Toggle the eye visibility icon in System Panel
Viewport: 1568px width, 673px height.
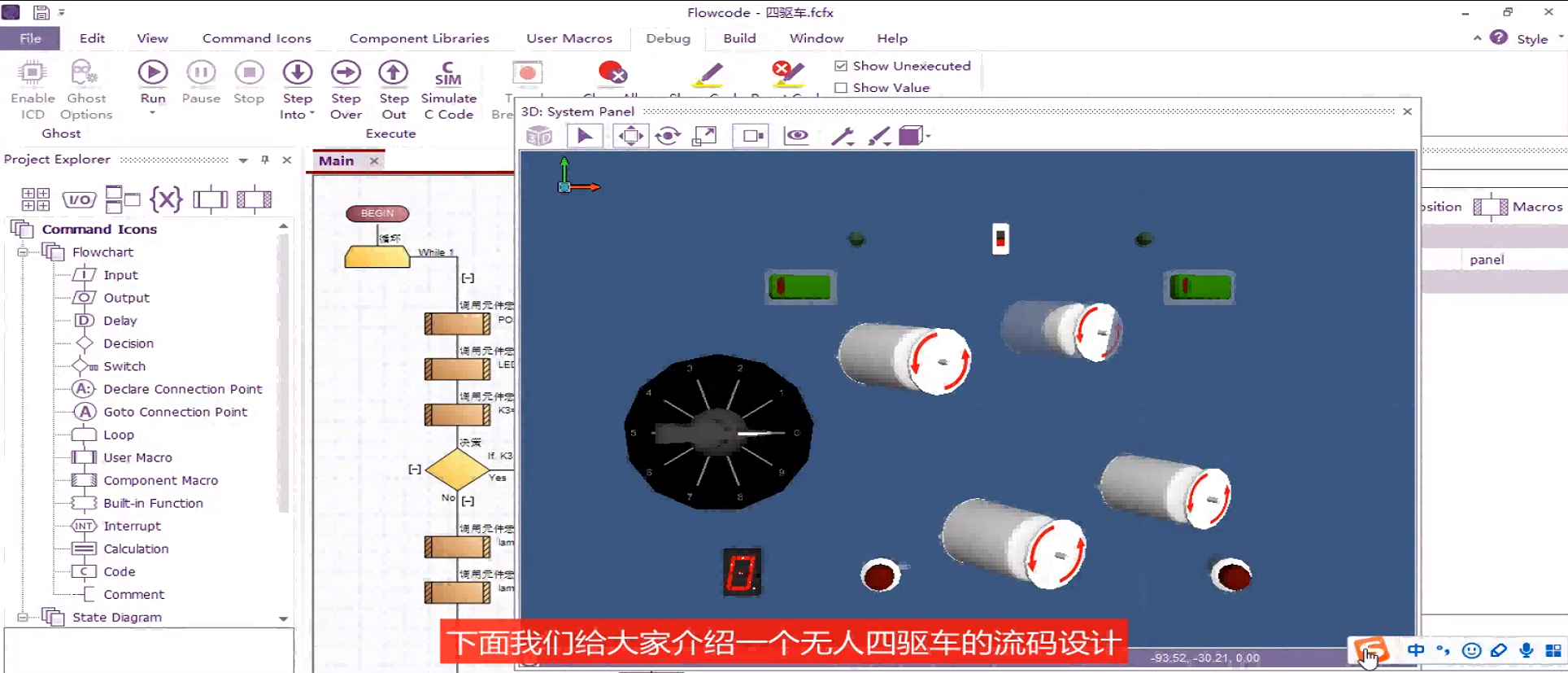click(797, 136)
